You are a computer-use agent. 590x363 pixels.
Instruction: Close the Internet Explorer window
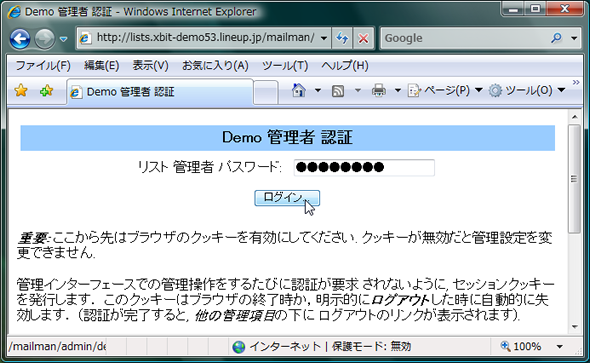565,9
